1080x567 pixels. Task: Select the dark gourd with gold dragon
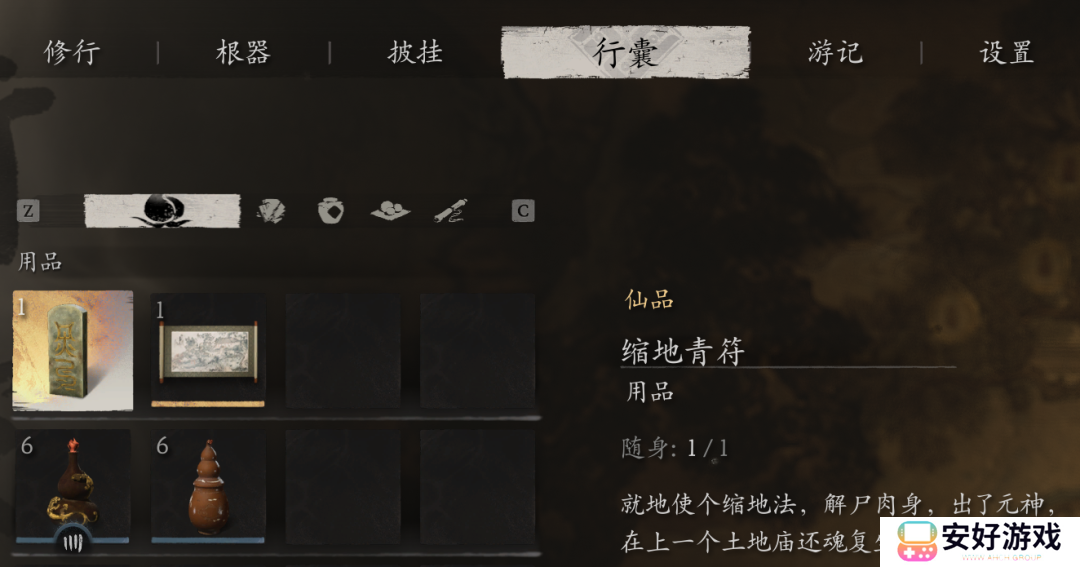72,486
